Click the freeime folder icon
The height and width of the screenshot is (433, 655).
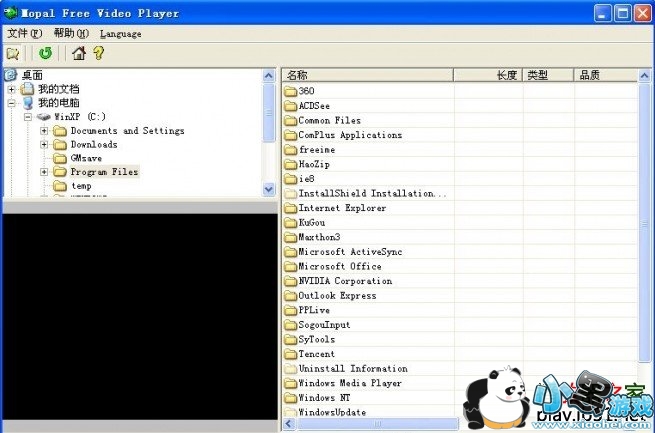[290, 149]
